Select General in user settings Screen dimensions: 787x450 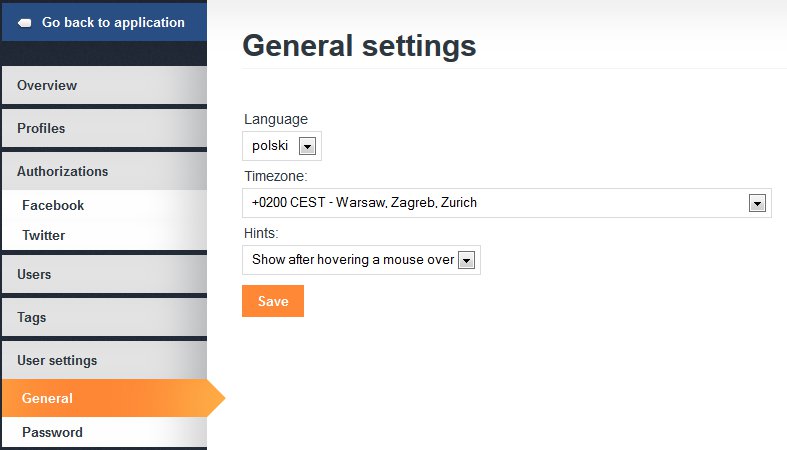(x=47, y=398)
